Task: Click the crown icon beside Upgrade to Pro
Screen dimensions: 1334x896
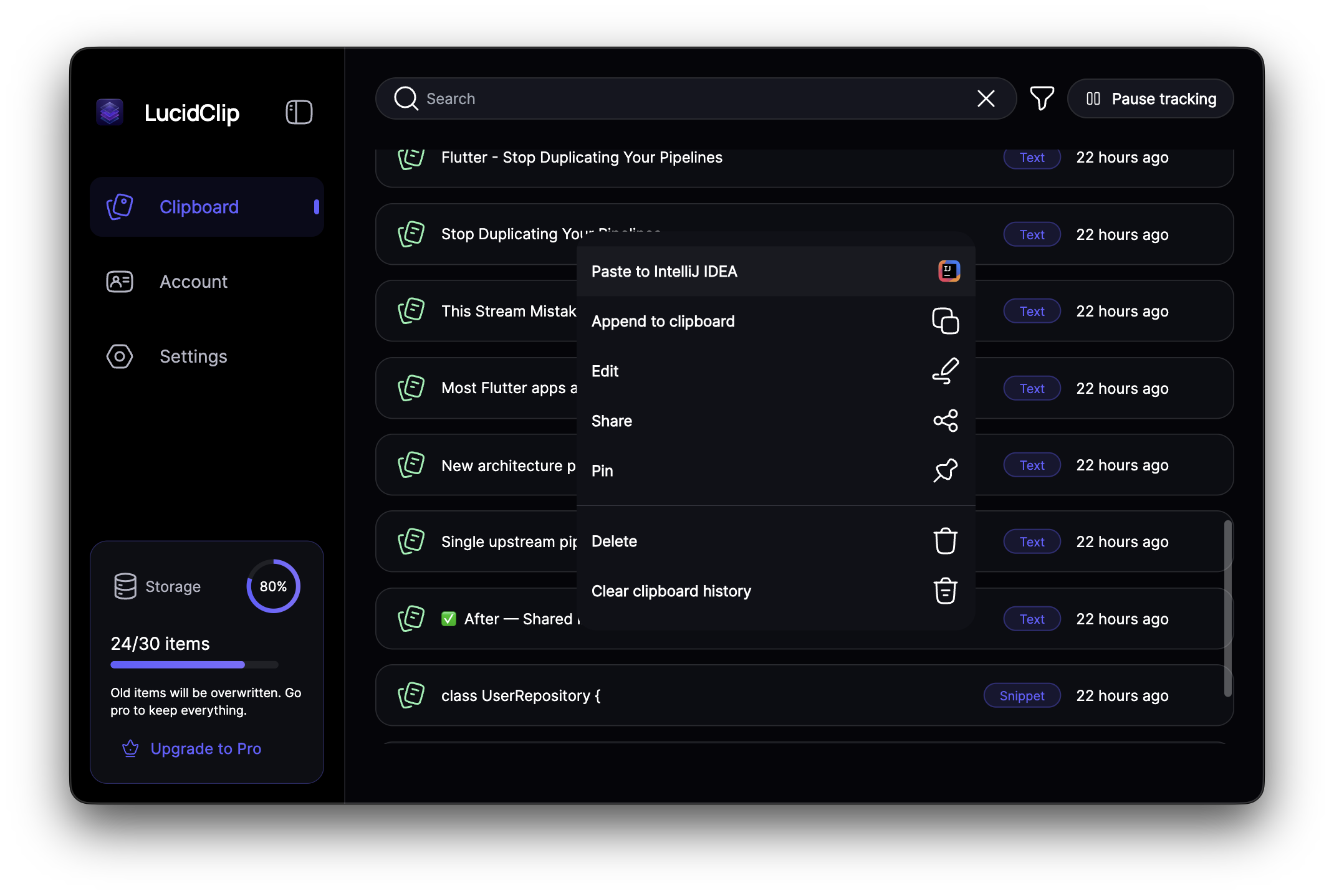Action: pyautogui.click(x=130, y=749)
